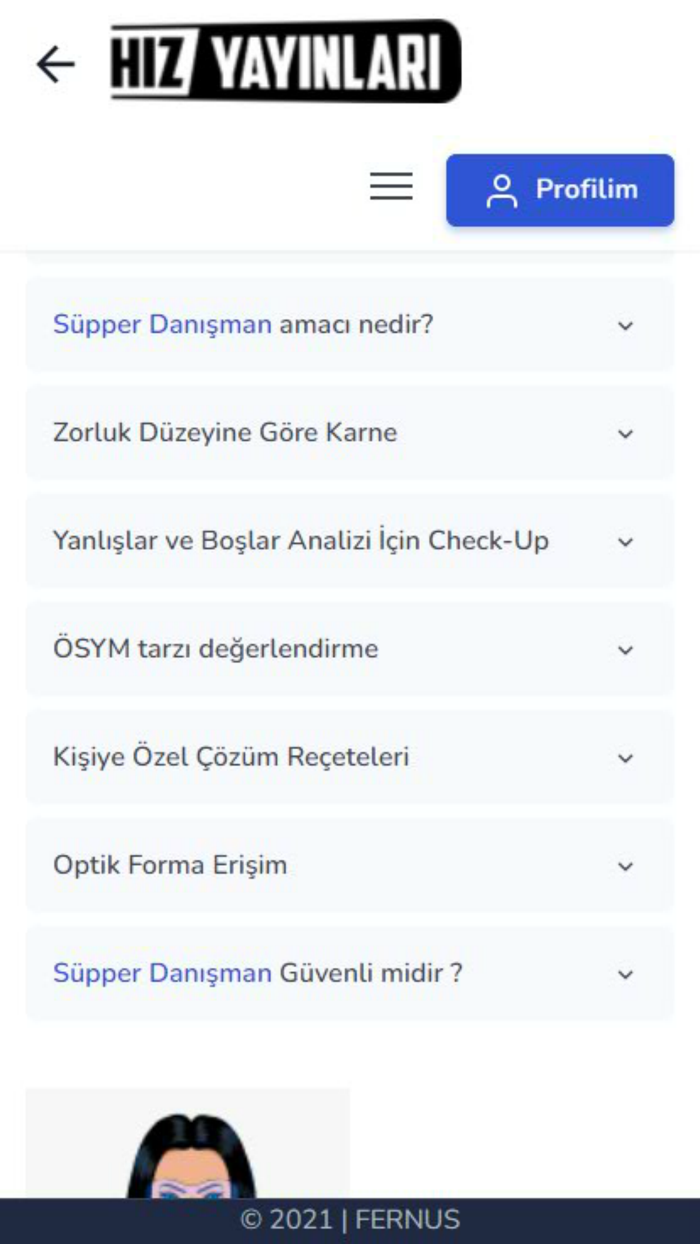Click the chevron next to 'Optik Forma Erişim'

coord(625,865)
